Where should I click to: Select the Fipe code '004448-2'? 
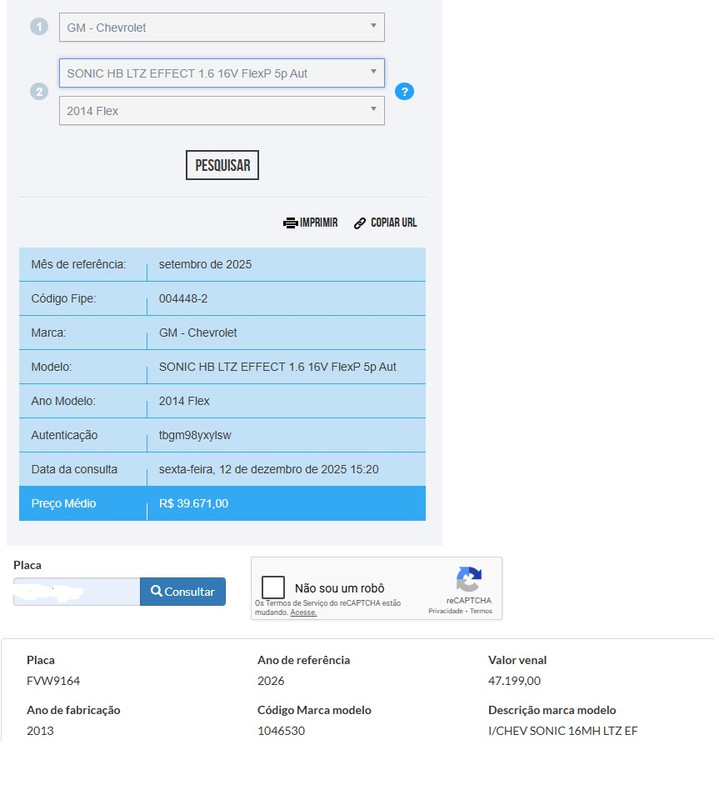point(184,299)
